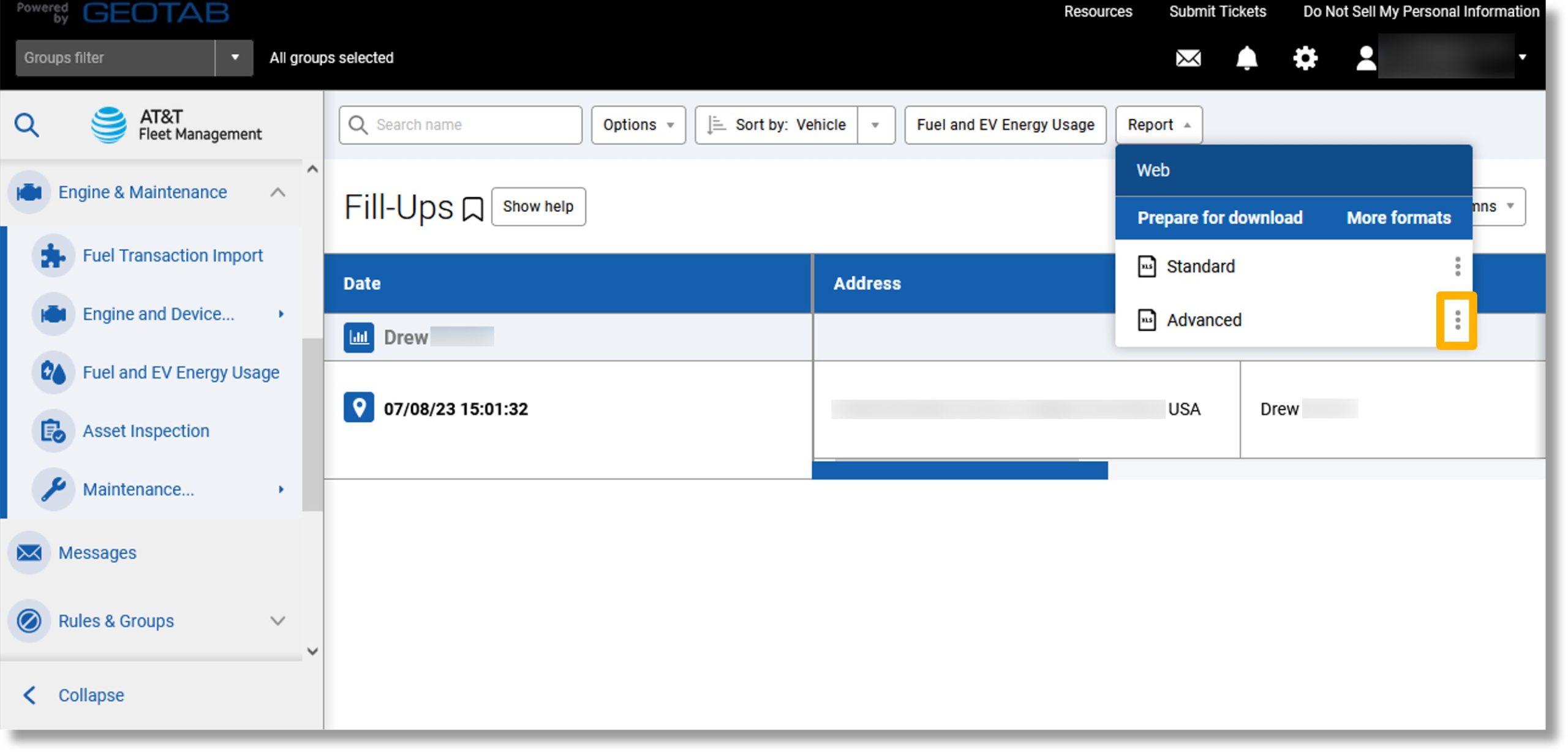This screenshot has width=1568, height=752.
Task: Collapse the Engine & Maintenance section
Action: (x=278, y=192)
